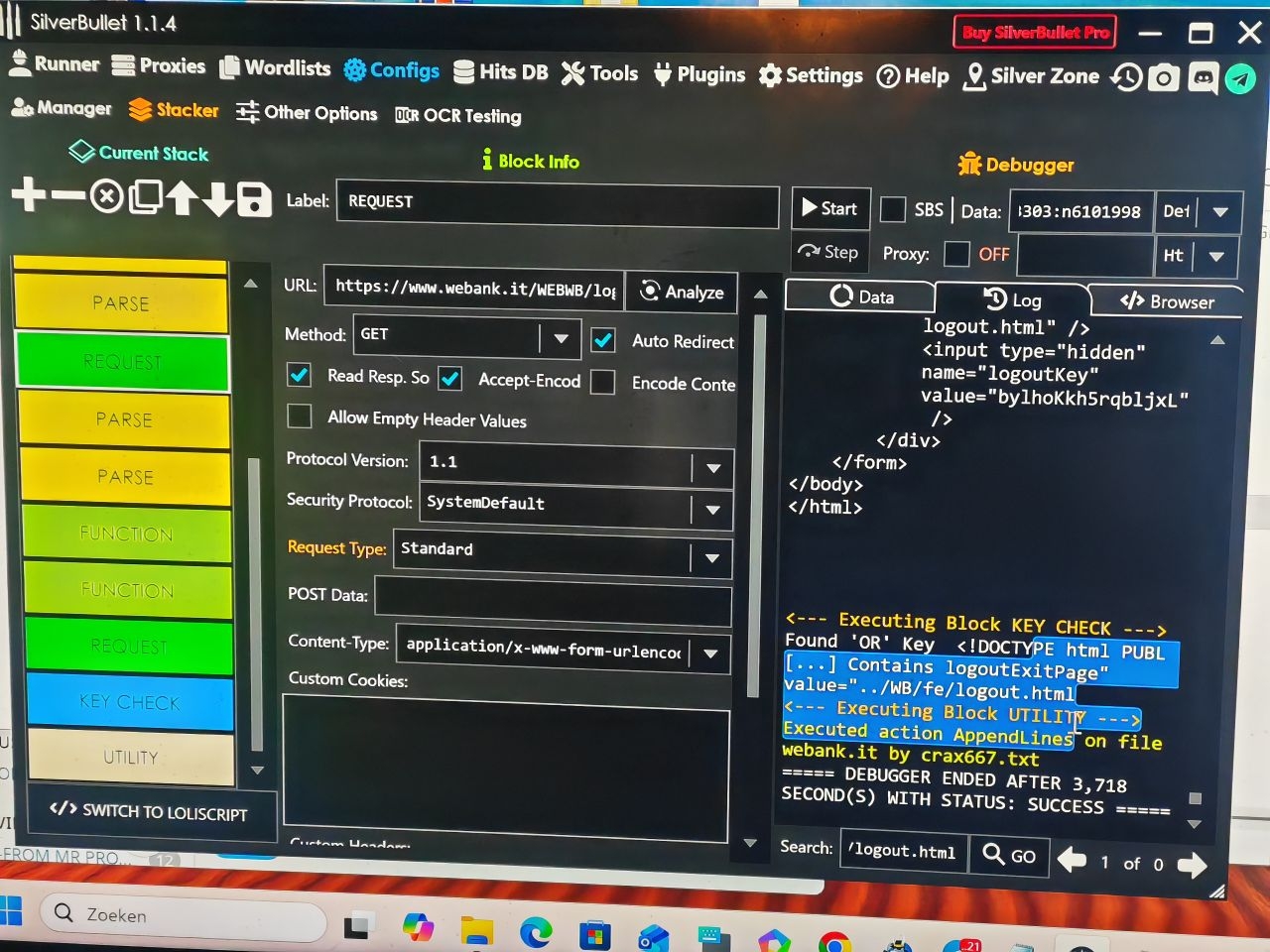Click the Analyze button next to the URL
The height and width of the screenshot is (952, 1270).
(x=682, y=292)
